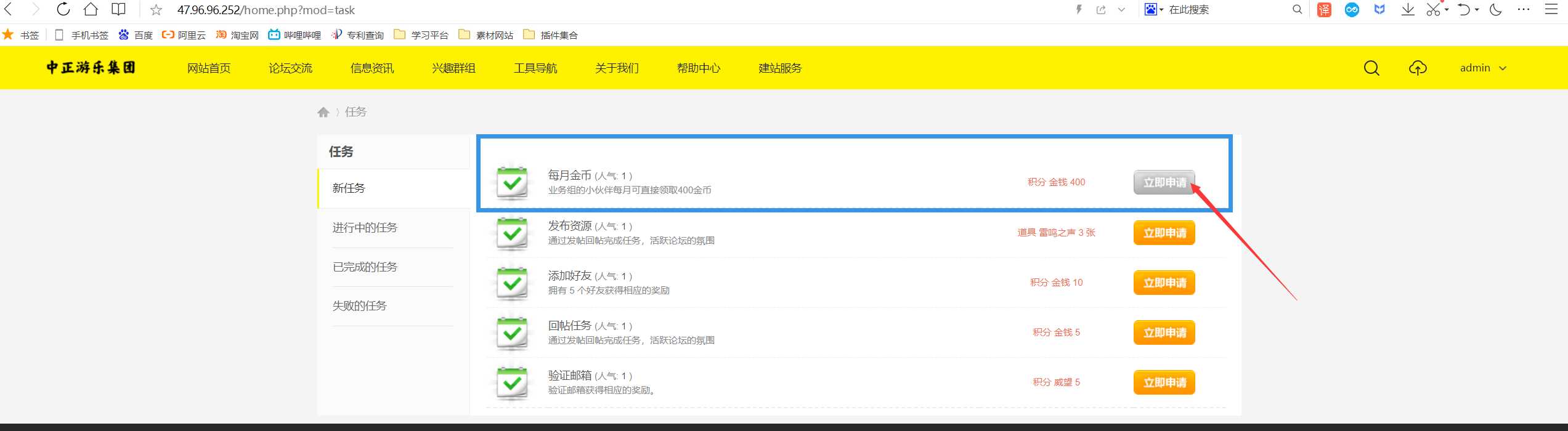Click the calendar icon beside 添加好友
Viewport: 1568px width, 431px height.
pyautogui.click(x=512, y=283)
